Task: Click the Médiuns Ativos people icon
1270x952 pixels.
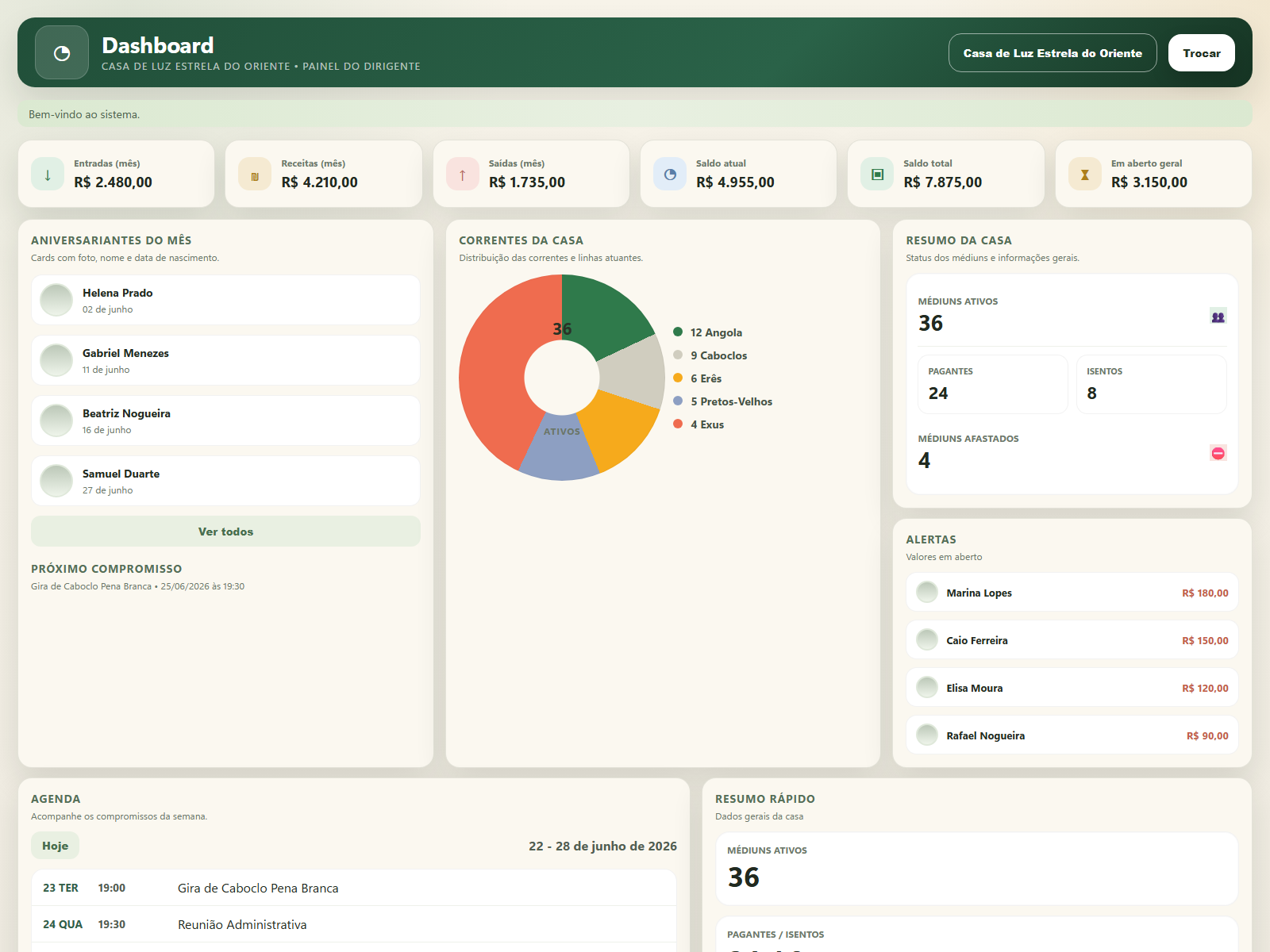Action: click(1218, 317)
